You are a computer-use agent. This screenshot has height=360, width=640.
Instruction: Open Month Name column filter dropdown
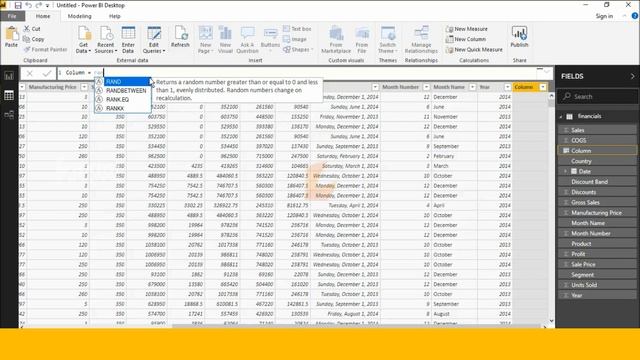(472, 87)
